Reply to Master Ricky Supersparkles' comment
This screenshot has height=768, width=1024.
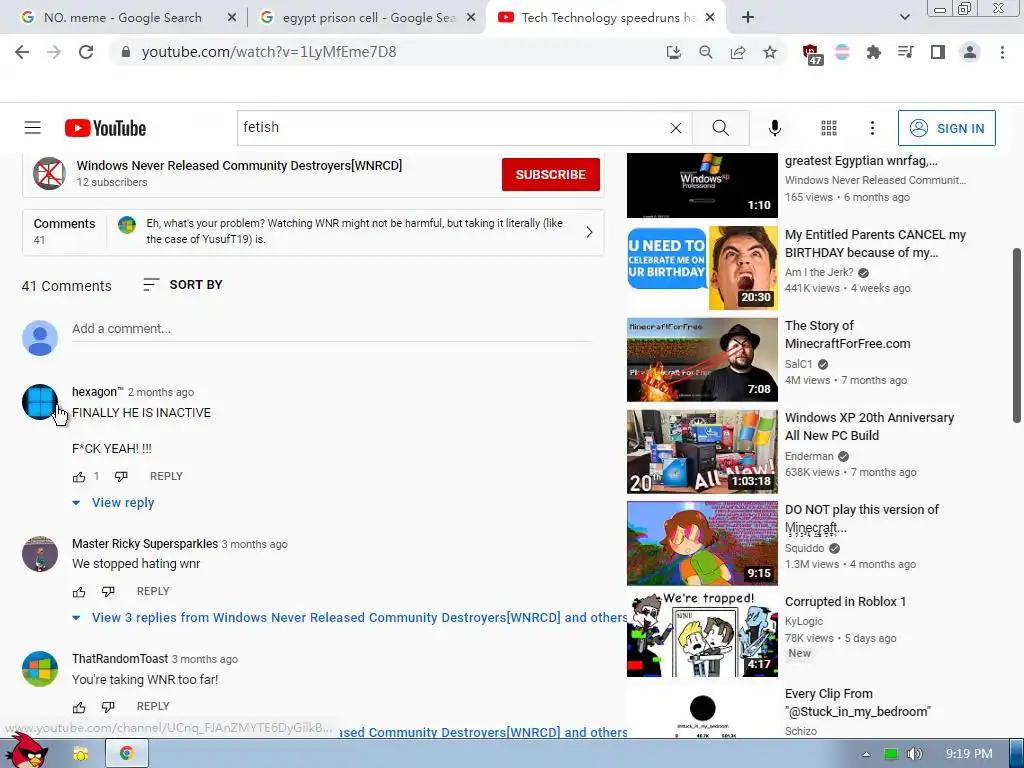153,592
